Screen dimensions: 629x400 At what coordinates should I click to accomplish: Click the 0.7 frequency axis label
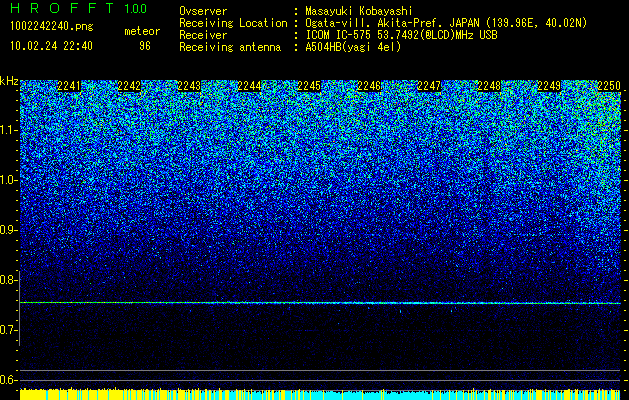9,330
